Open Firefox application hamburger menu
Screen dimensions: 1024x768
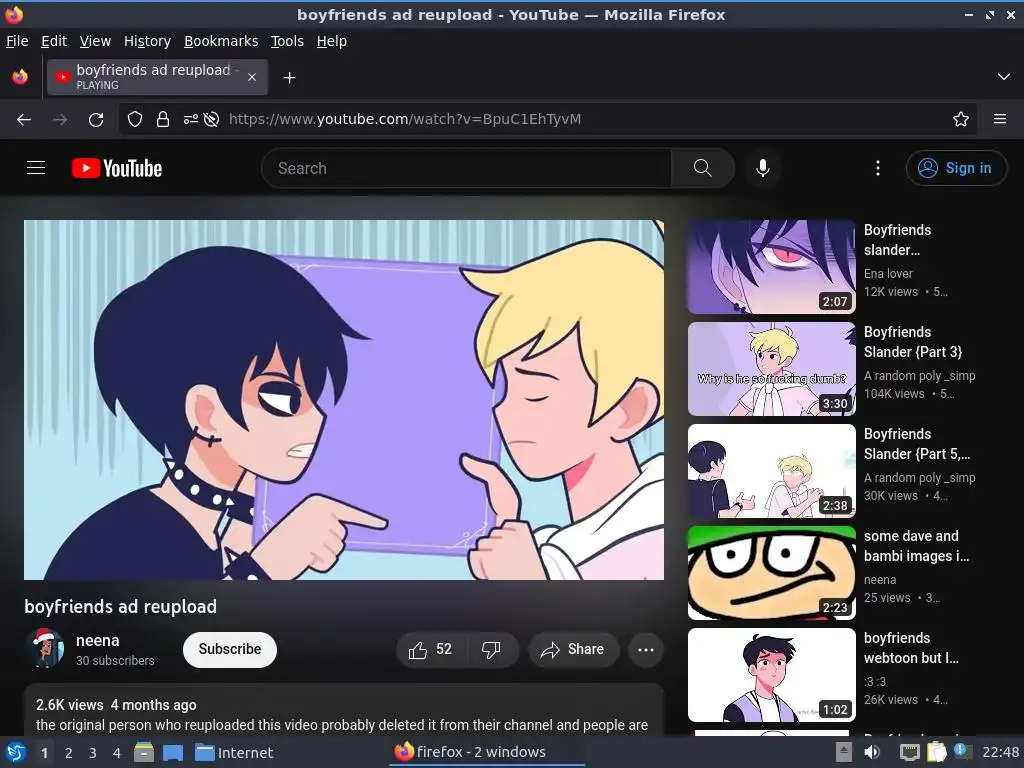coord(1000,119)
